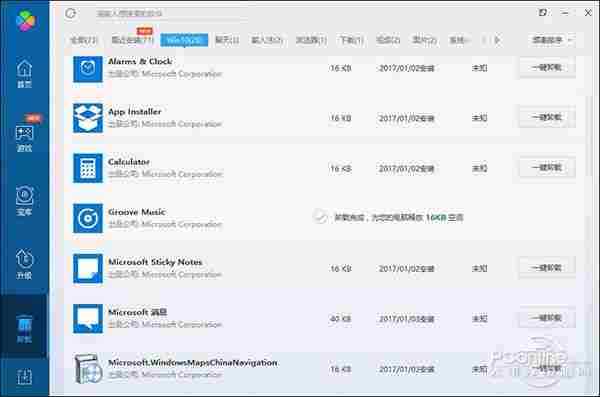Click the colorful app logo
600x397 pixels.
tap(26, 20)
